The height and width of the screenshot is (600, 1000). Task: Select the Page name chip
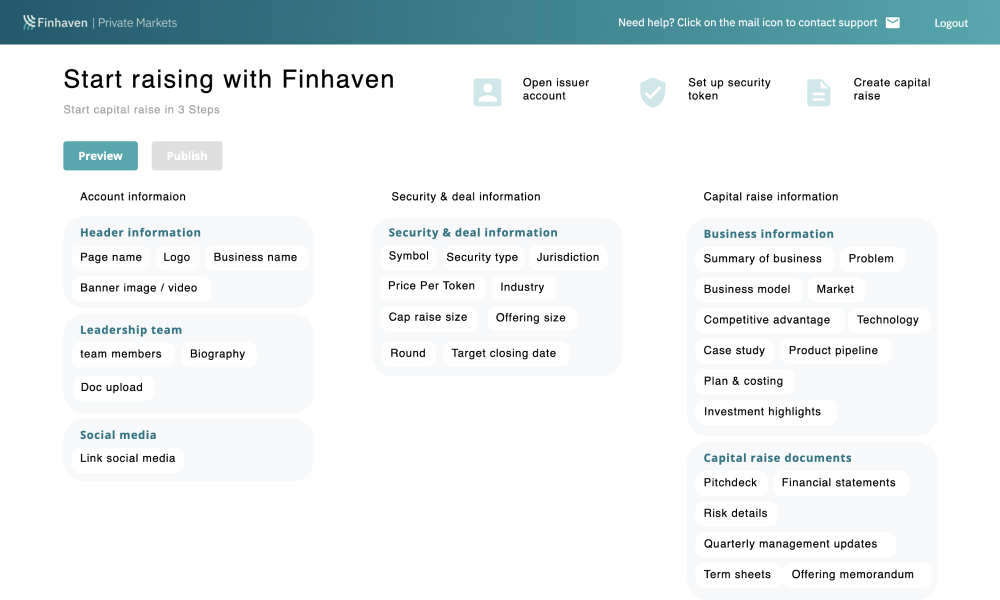tap(111, 258)
